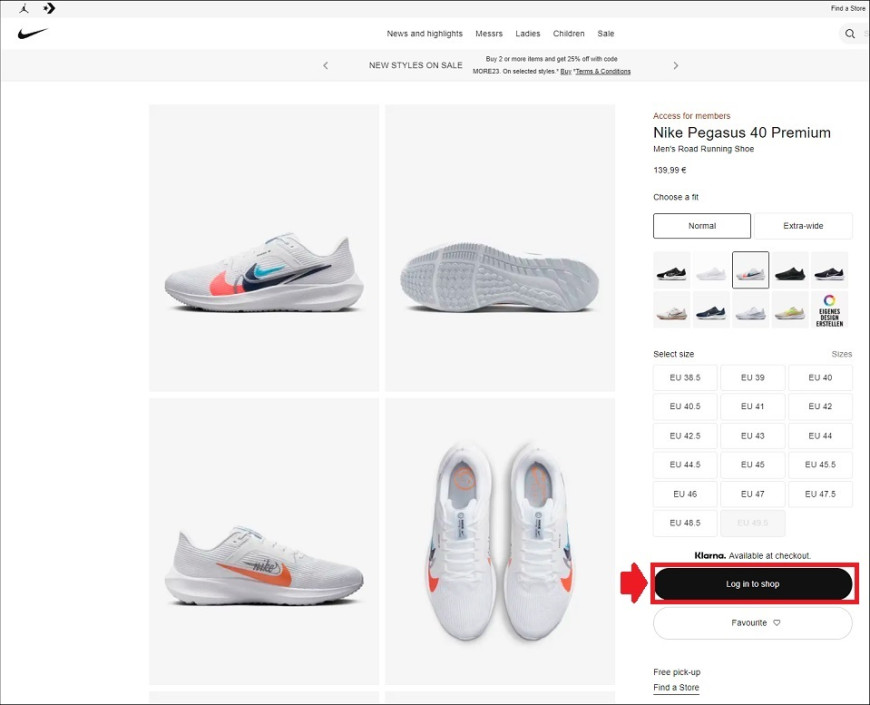Viewport: 870px width, 705px height.
Task: Open Find a Store link under Free pick-up
Action: (x=676, y=687)
